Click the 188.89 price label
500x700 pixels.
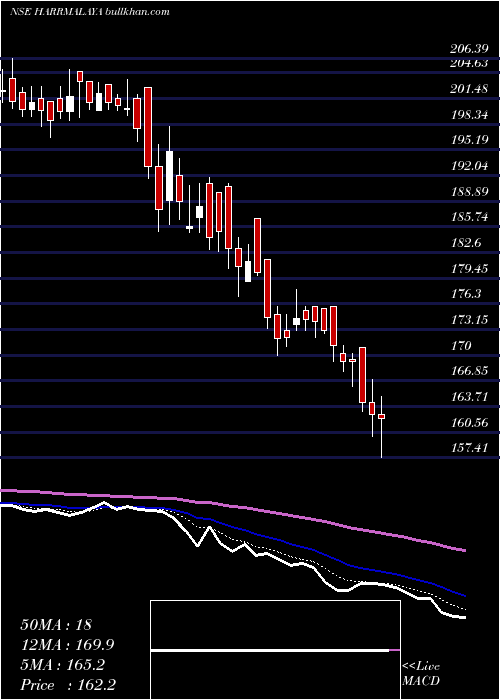(x=468, y=192)
